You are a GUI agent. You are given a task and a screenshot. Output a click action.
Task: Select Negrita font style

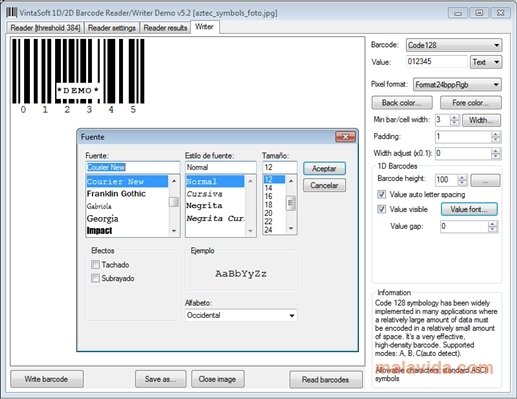point(215,206)
